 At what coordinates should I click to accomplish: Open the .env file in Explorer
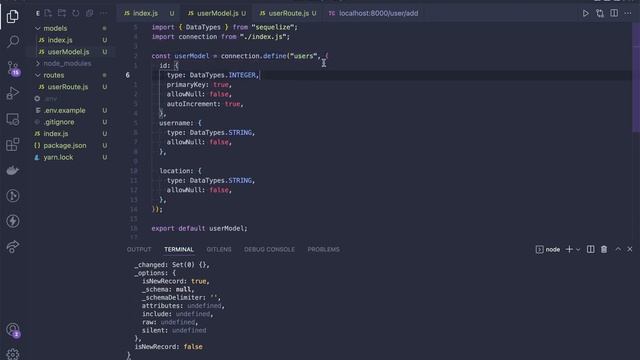click(51, 99)
